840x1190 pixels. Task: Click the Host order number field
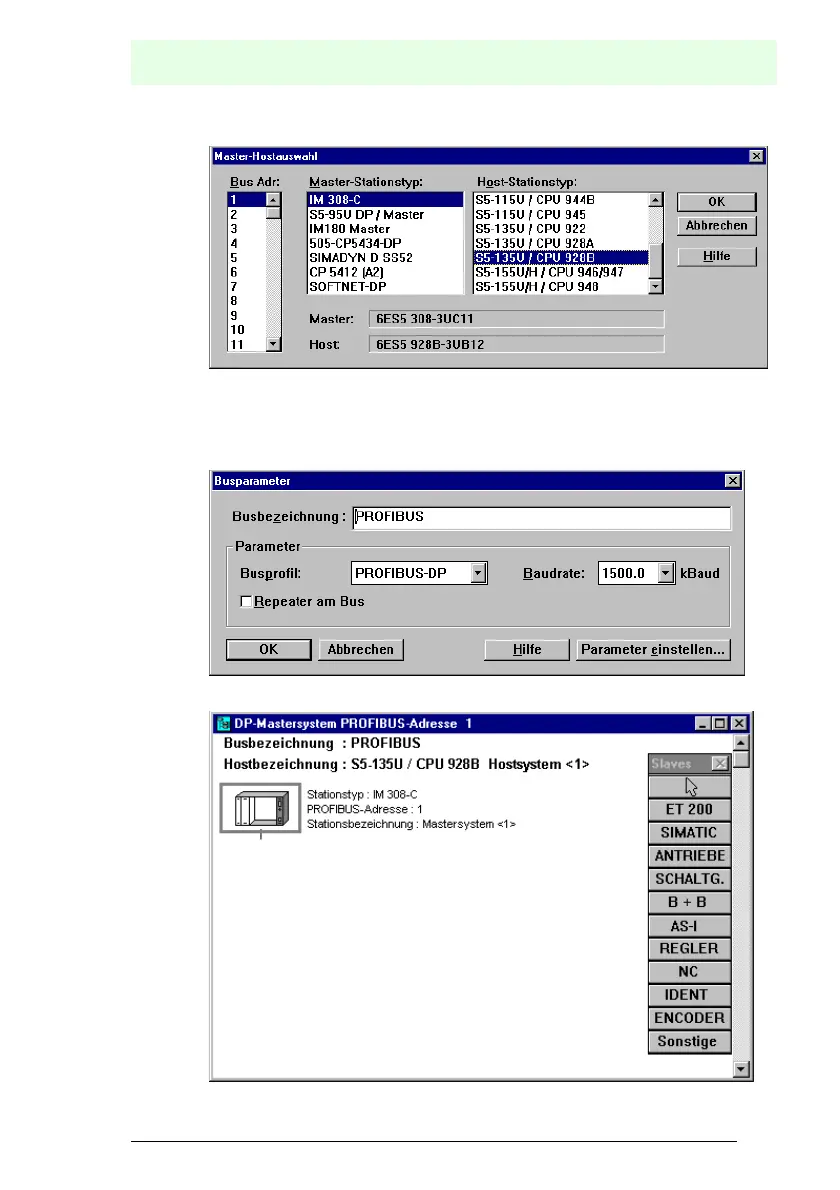pyautogui.click(x=516, y=345)
